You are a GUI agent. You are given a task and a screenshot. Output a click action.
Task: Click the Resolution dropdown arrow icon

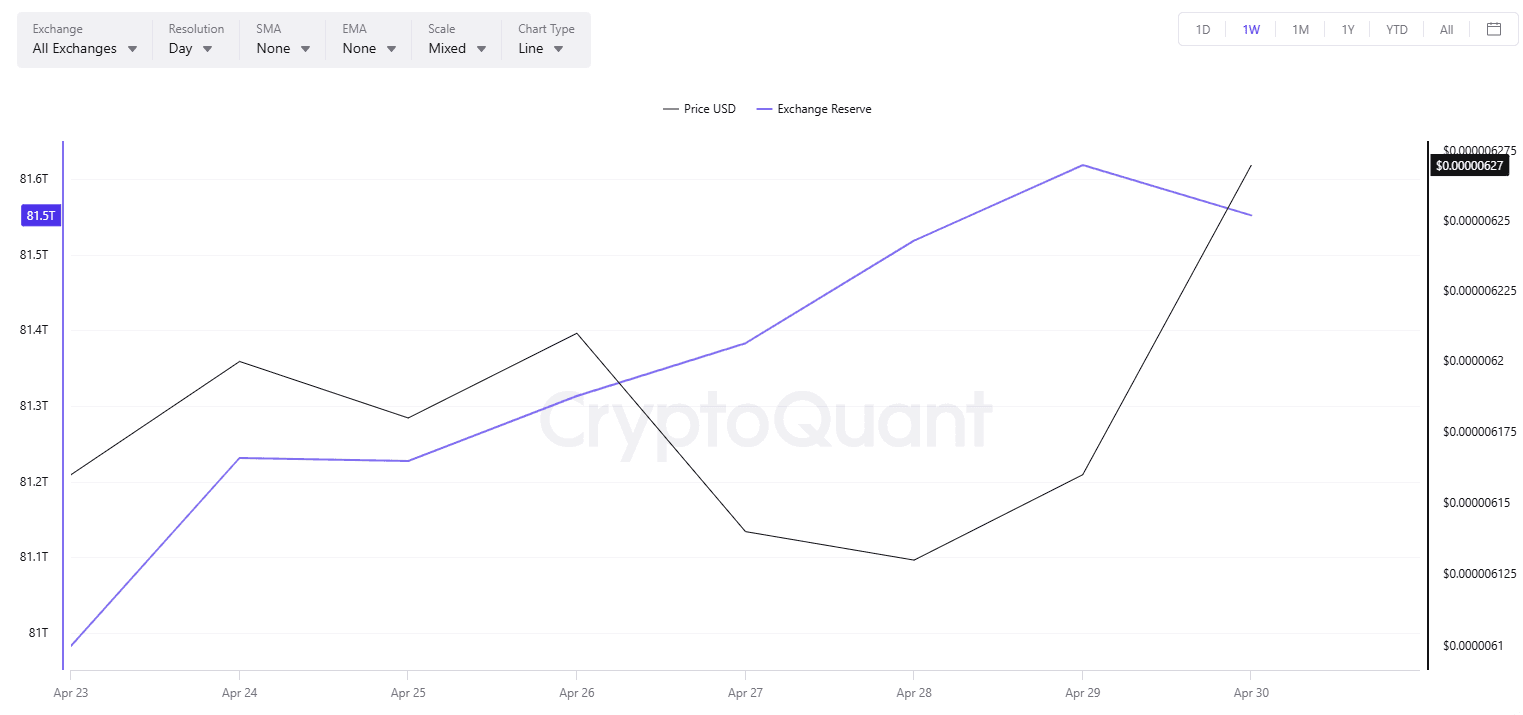(207, 49)
